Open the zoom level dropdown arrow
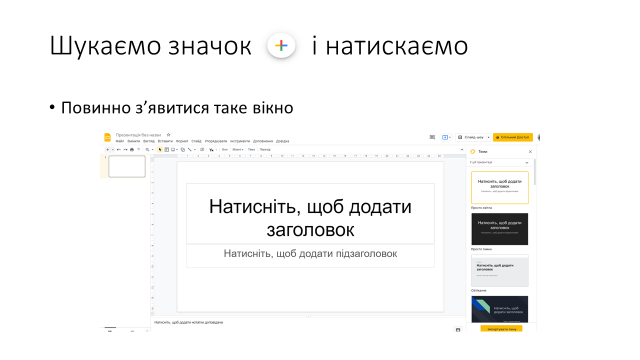 [153, 149]
